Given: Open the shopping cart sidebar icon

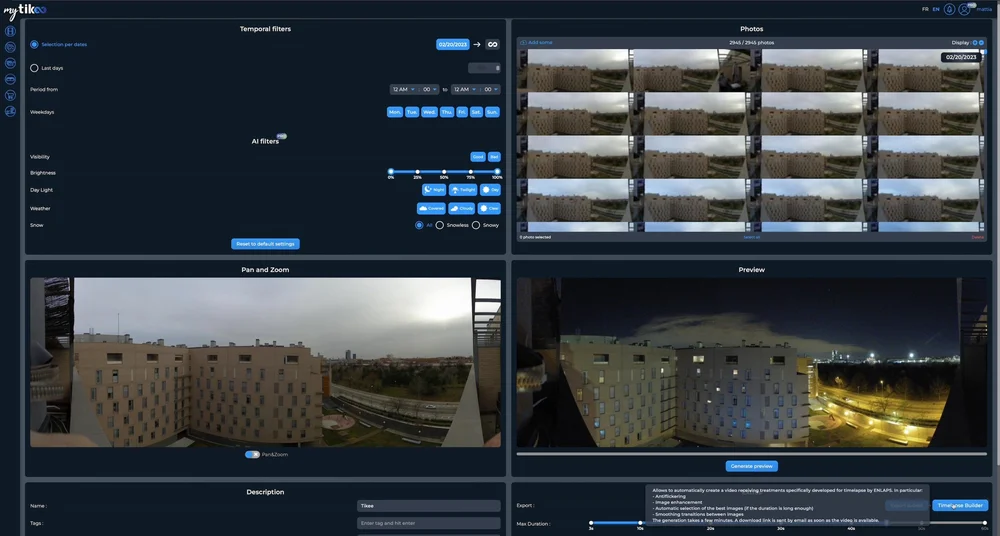Looking at the screenshot, I should 10,95.
